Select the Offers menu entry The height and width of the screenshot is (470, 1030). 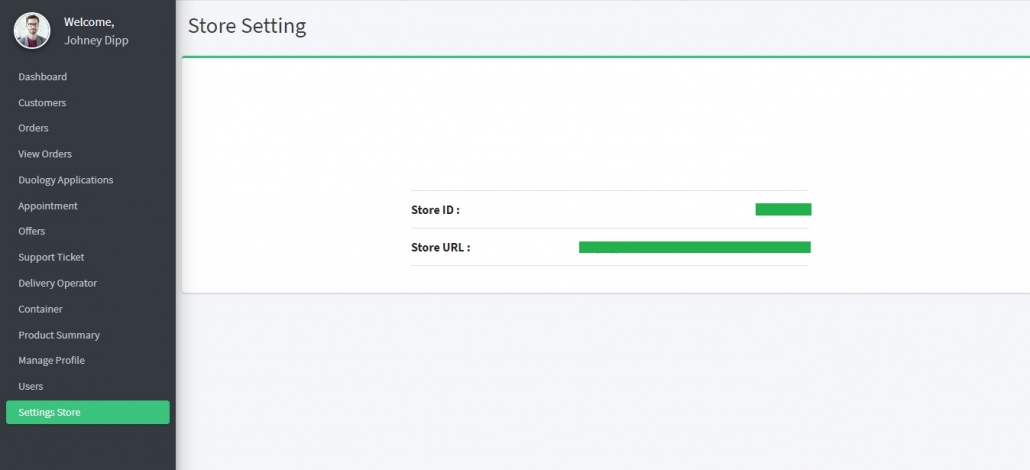tap(32, 231)
